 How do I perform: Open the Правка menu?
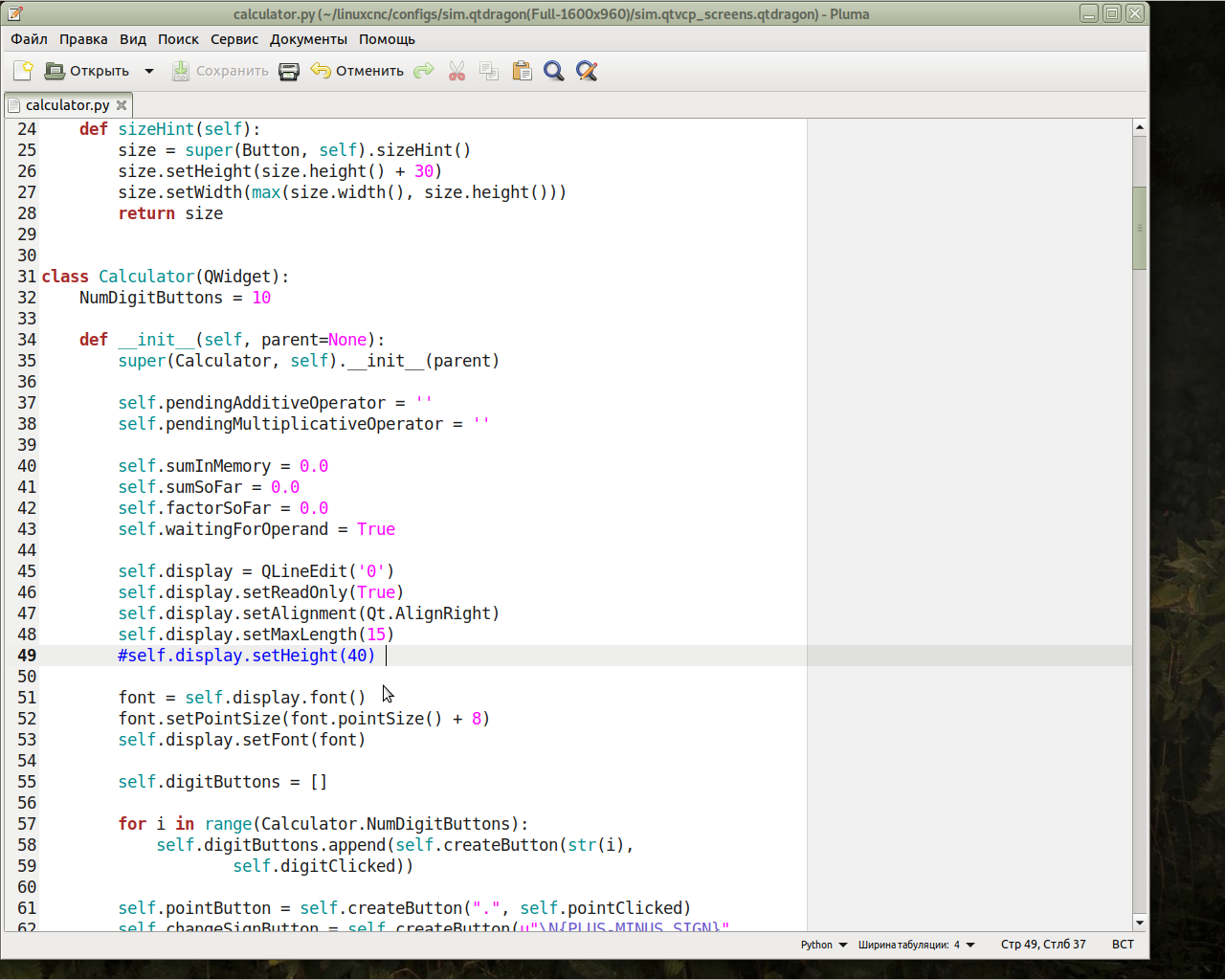coord(83,39)
